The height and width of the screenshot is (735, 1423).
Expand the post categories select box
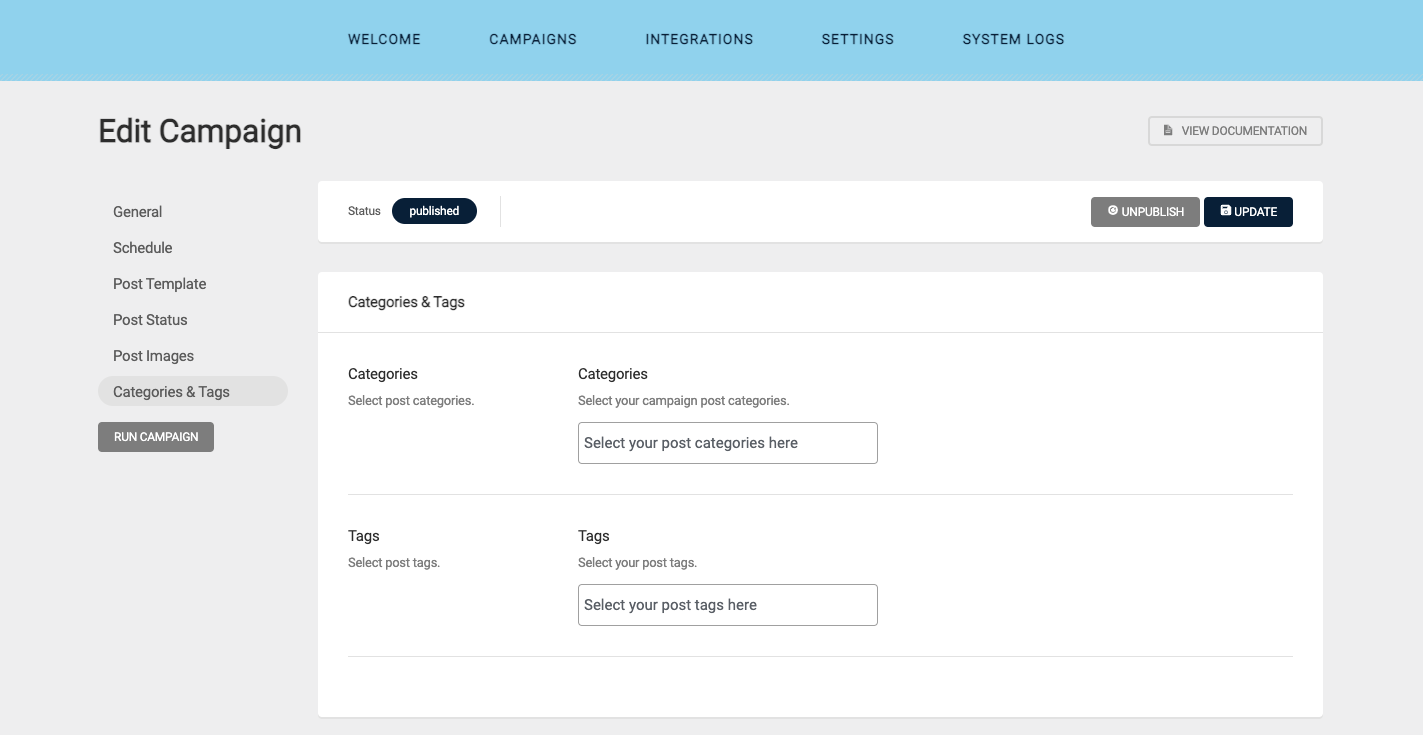pos(727,443)
